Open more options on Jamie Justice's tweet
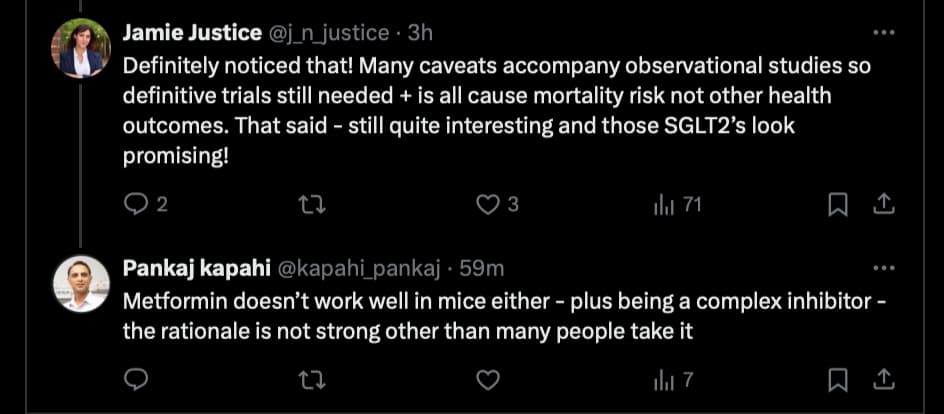This screenshot has height=414, width=944. [883, 32]
